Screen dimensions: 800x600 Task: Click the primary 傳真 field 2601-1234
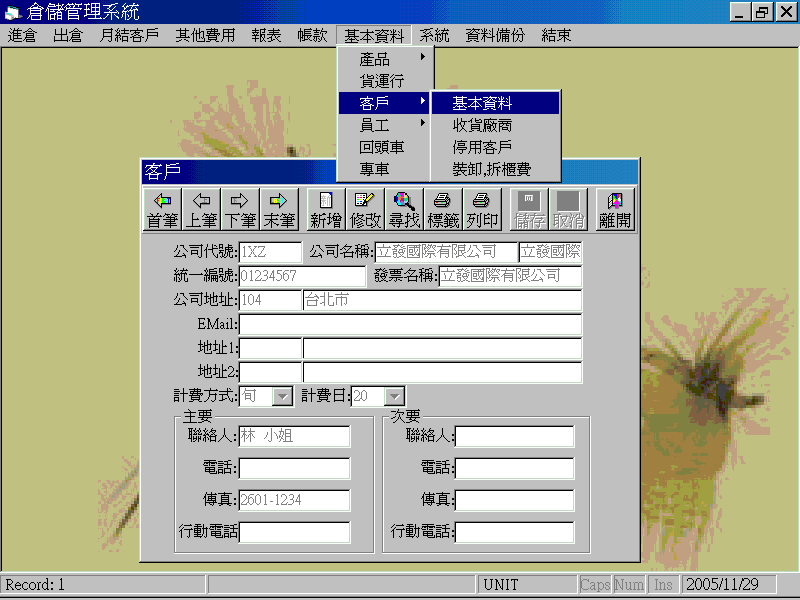click(294, 500)
